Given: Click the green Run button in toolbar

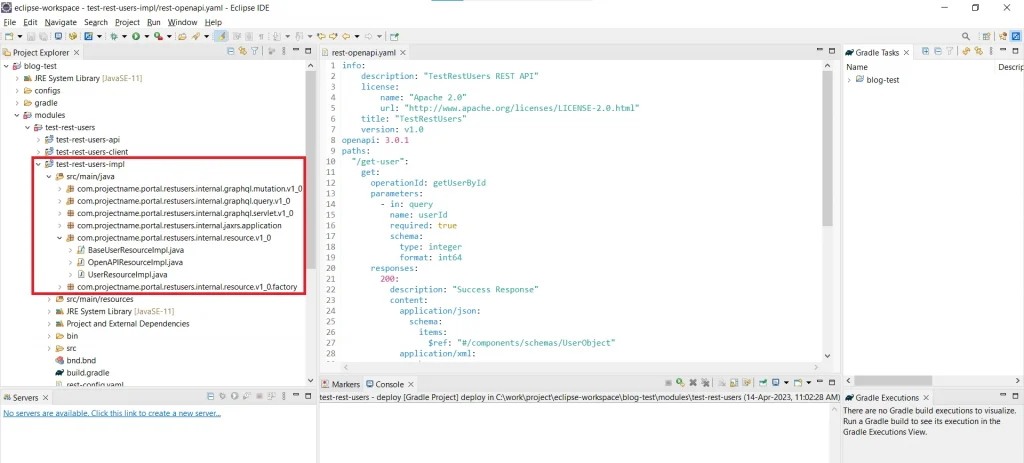Looking at the screenshot, I should pyautogui.click(x=136, y=37).
